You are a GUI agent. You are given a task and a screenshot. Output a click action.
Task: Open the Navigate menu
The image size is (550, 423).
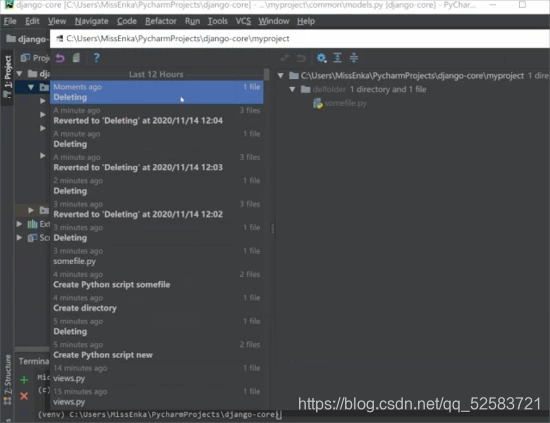pyautogui.click(x=91, y=21)
